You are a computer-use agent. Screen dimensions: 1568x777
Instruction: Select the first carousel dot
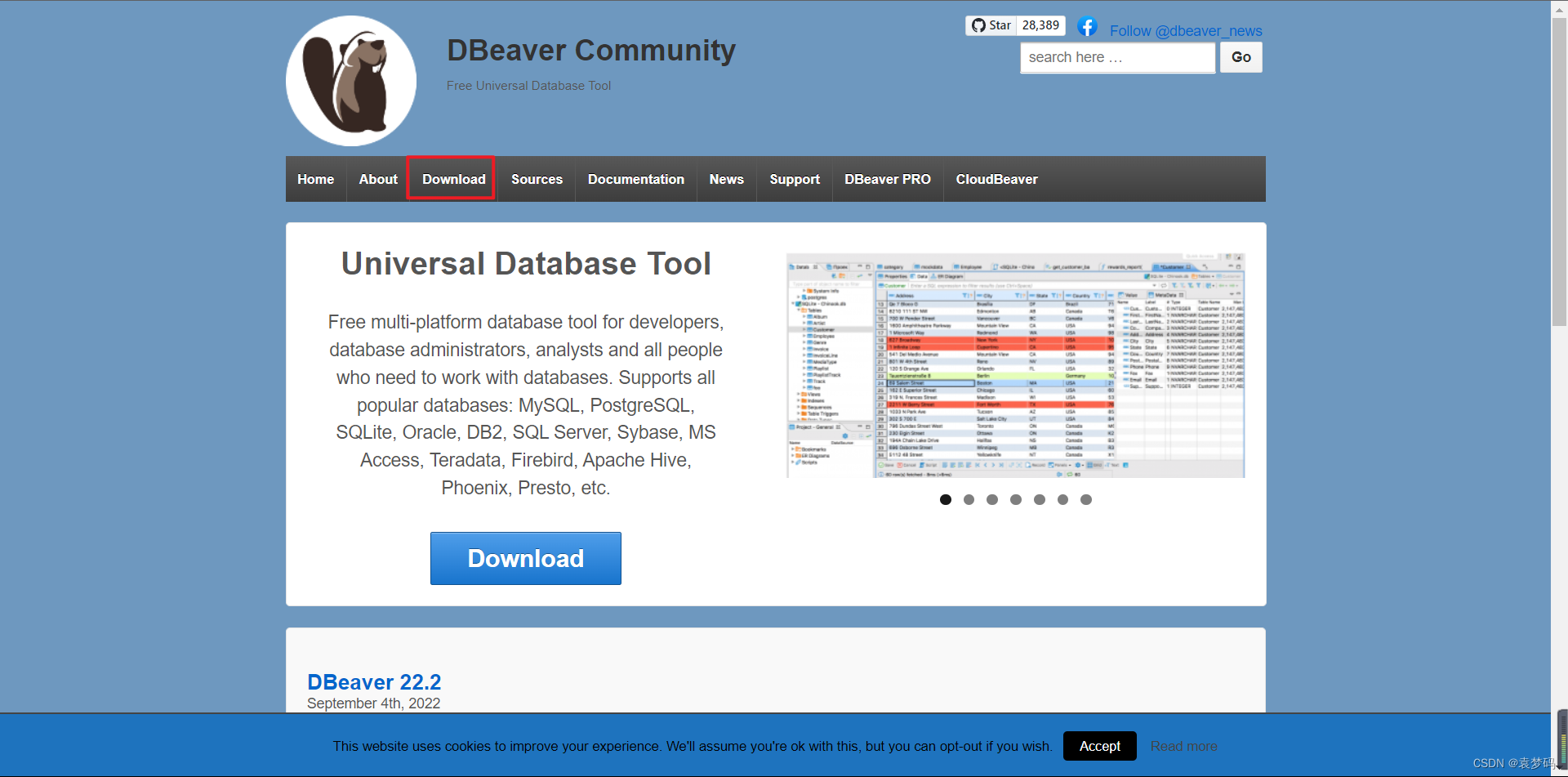[x=946, y=499]
